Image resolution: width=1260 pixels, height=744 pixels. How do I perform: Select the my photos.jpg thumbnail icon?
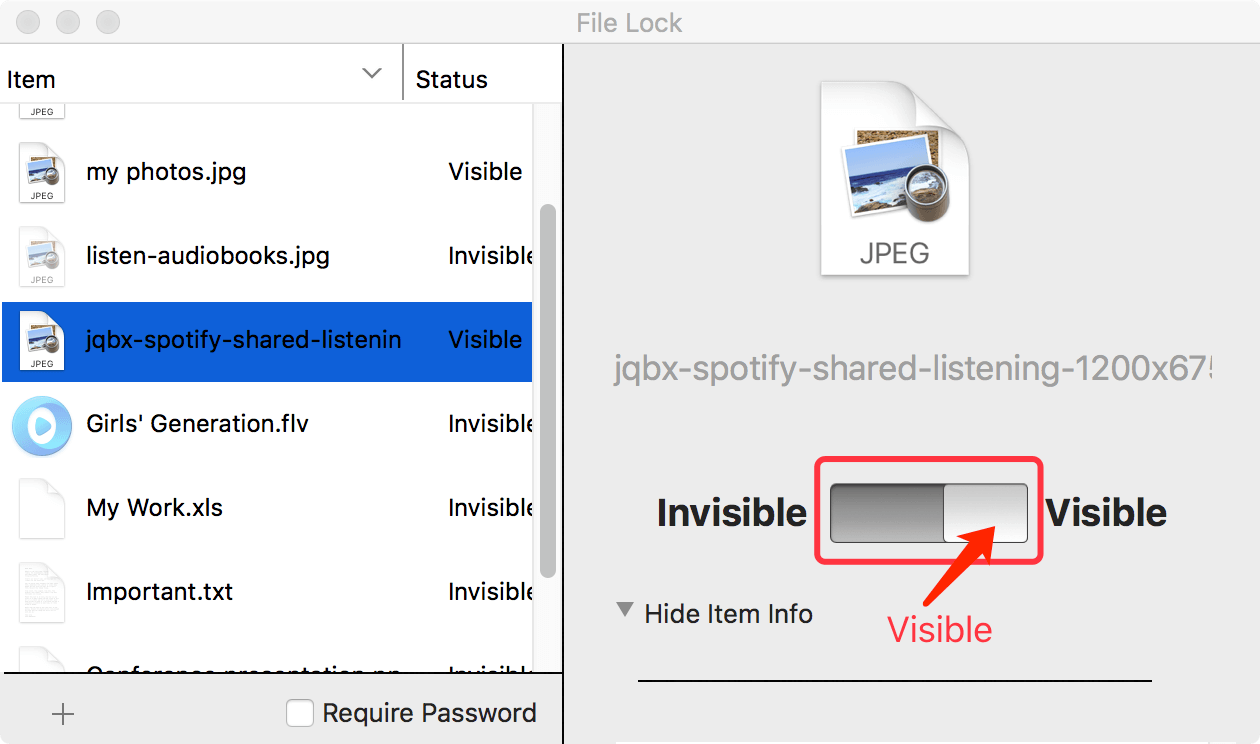pos(41,171)
